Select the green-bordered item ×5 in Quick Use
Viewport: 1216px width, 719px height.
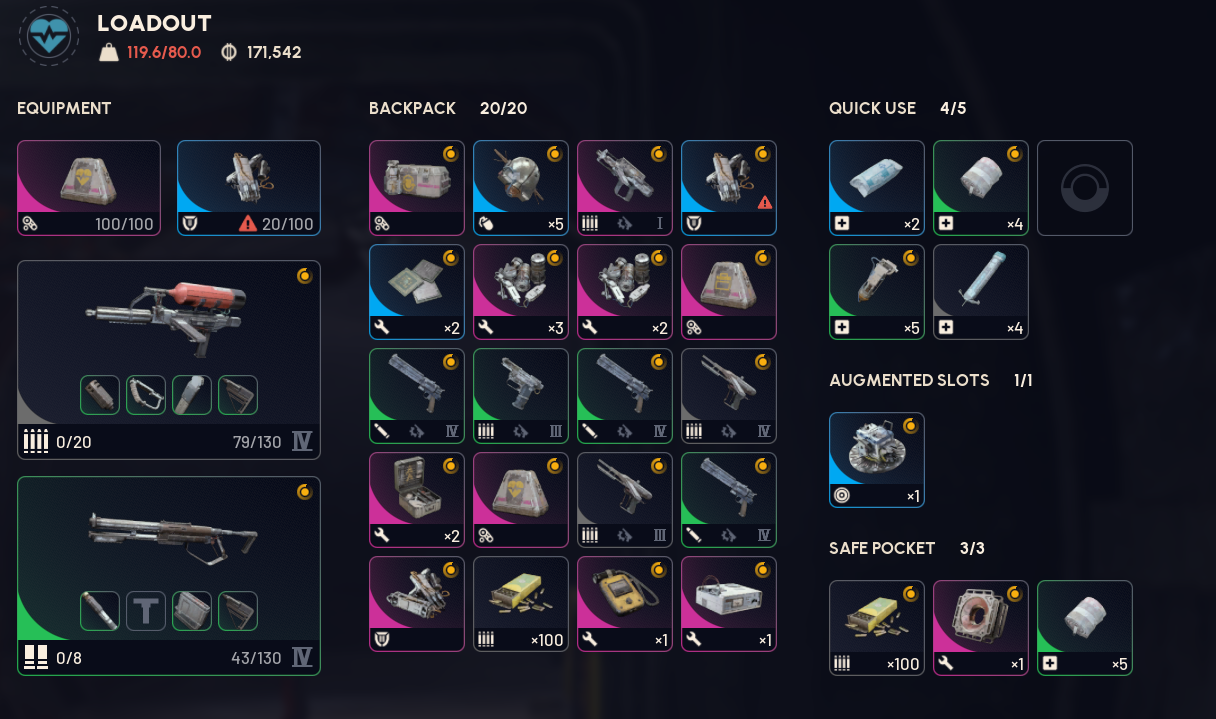point(877,292)
